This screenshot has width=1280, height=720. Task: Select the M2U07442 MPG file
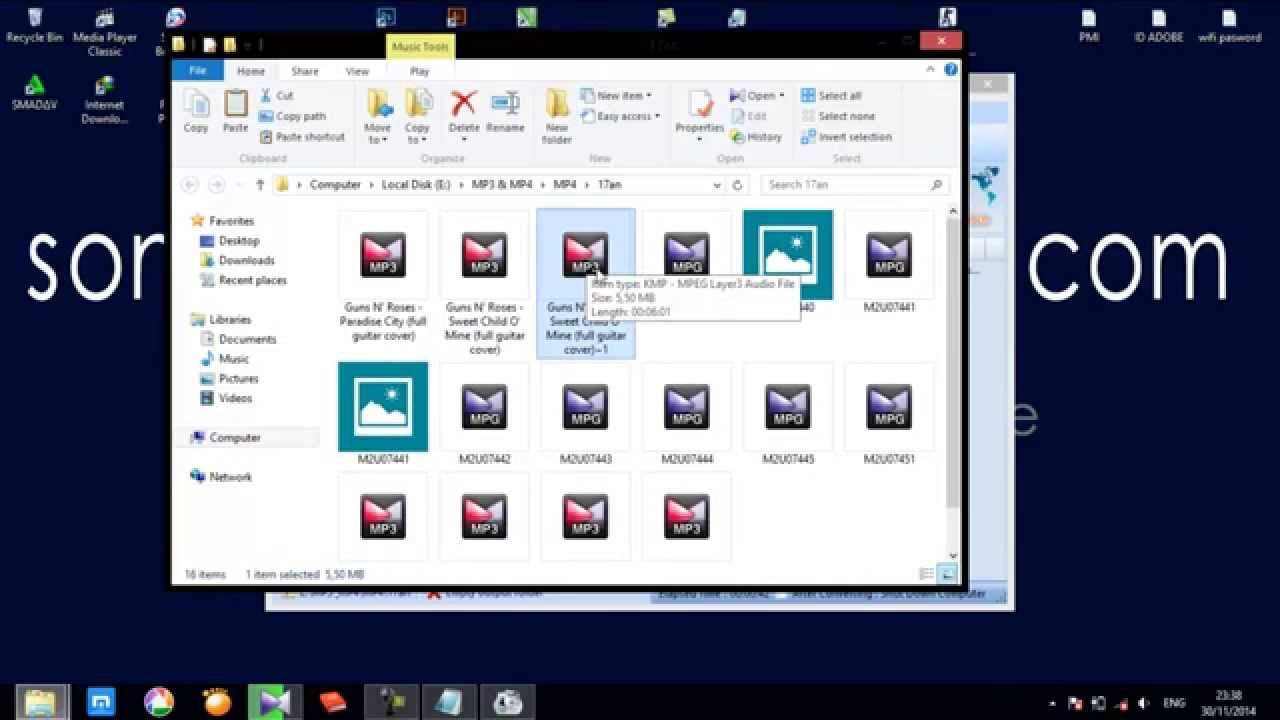485,415
